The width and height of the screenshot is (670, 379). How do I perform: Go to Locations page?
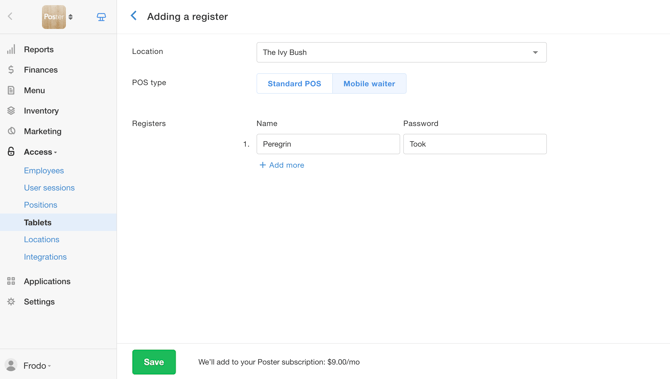pyautogui.click(x=41, y=239)
